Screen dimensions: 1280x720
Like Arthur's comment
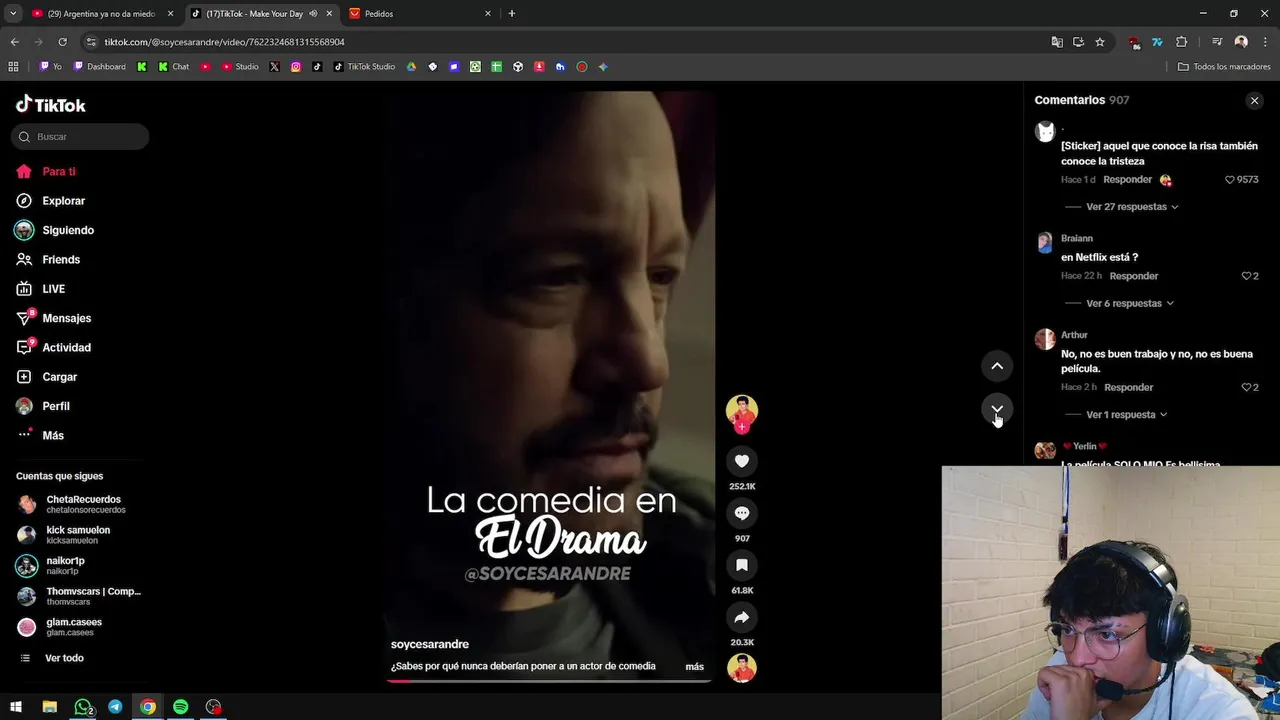(1246, 387)
